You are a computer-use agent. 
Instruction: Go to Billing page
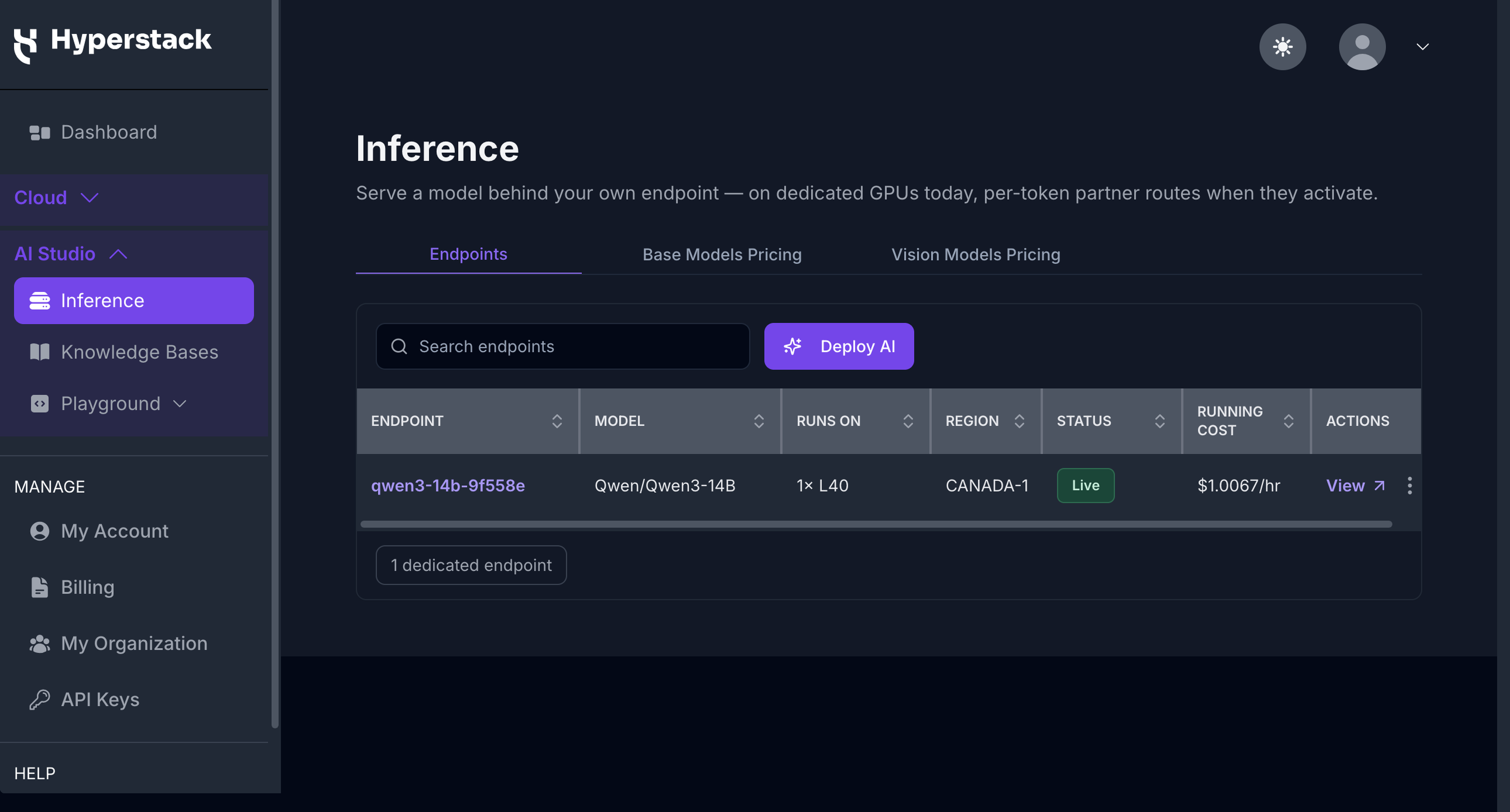[73, 588]
